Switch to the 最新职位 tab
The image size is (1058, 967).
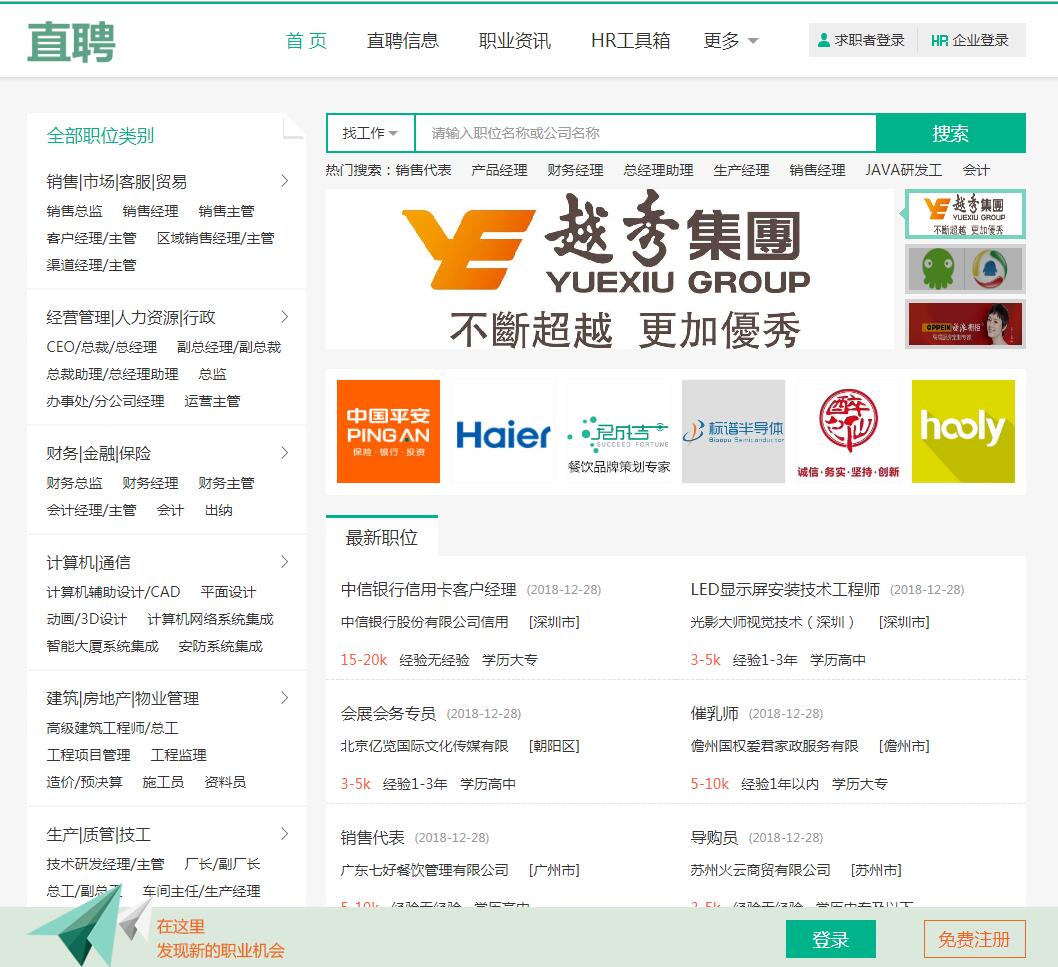coord(382,537)
